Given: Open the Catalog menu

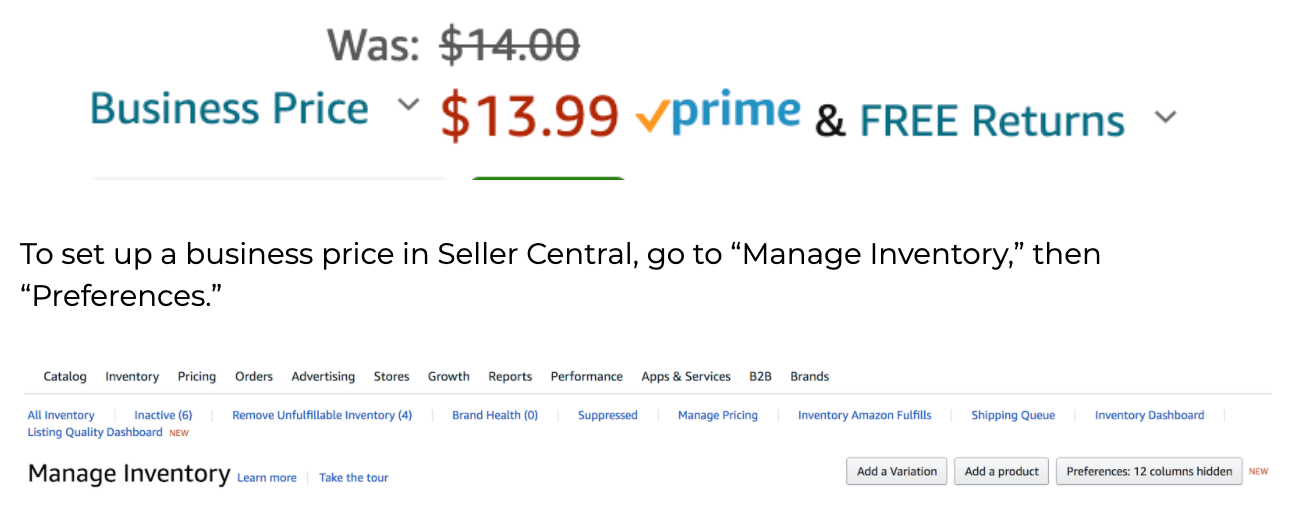Looking at the screenshot, I should point(65,377).
